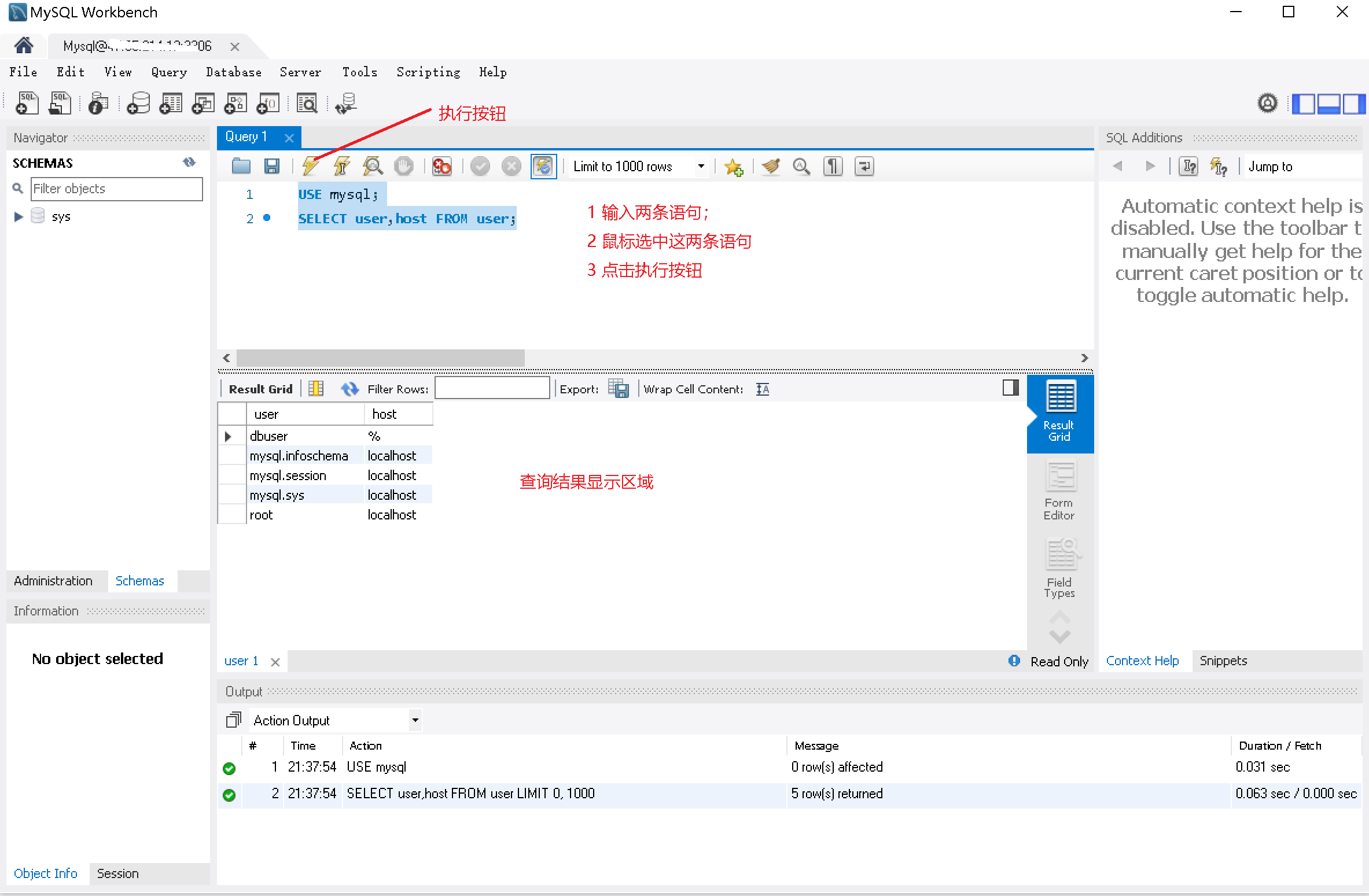Click the Explain query magnifier icon
This screenshot has width=1369, height=896.
pyautogui.click(x=373, y=167)
